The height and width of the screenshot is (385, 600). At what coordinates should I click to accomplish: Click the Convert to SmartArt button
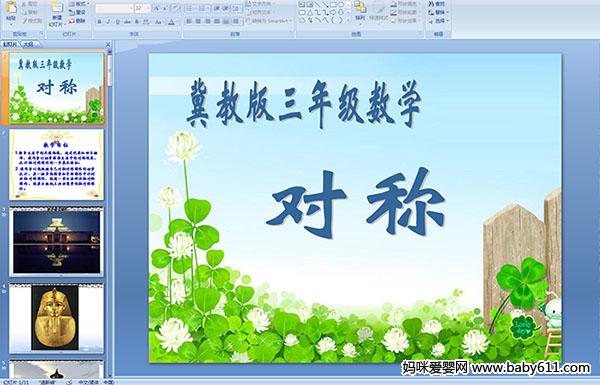[269, 21]
